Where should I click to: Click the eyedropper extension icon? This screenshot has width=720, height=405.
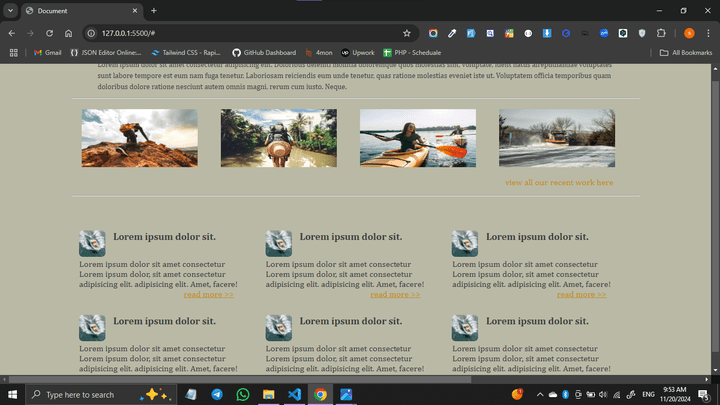point(452,33)
